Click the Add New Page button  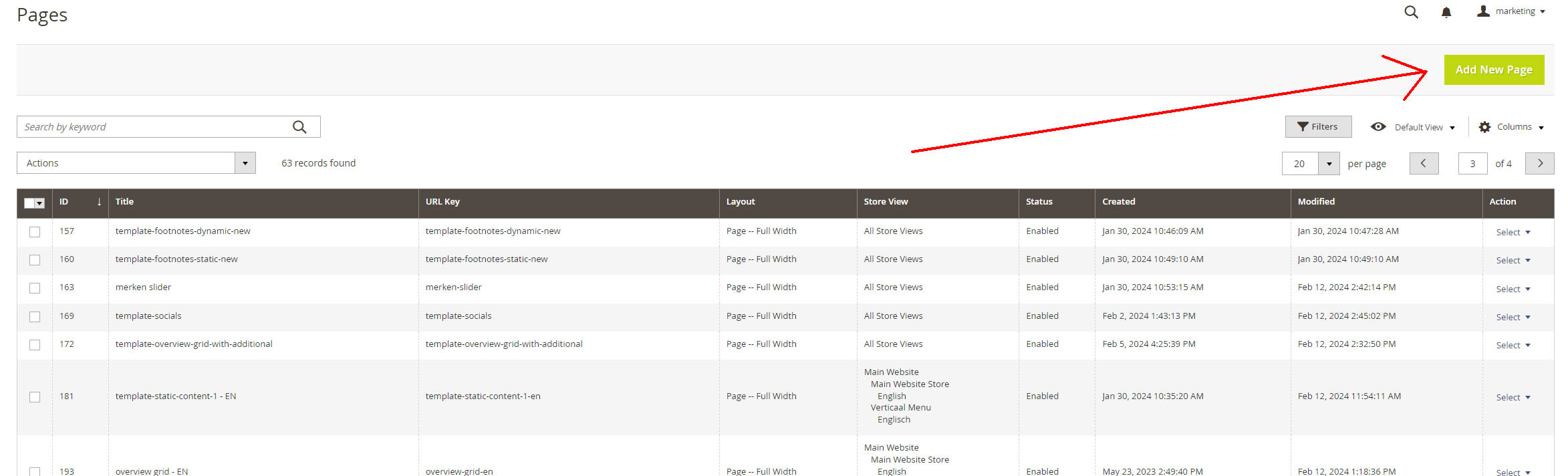click(1494, 70)
